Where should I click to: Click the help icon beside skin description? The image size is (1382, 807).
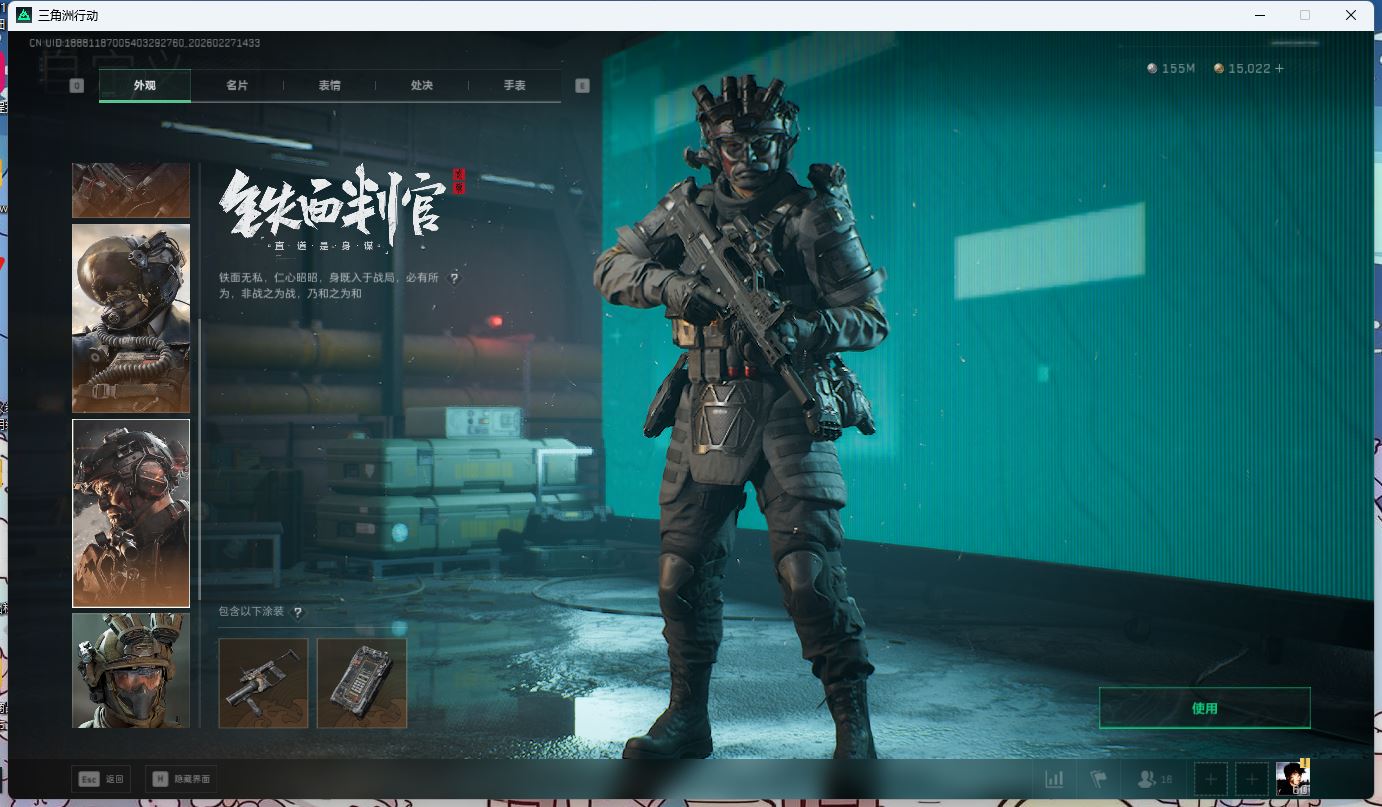point(454,278)
